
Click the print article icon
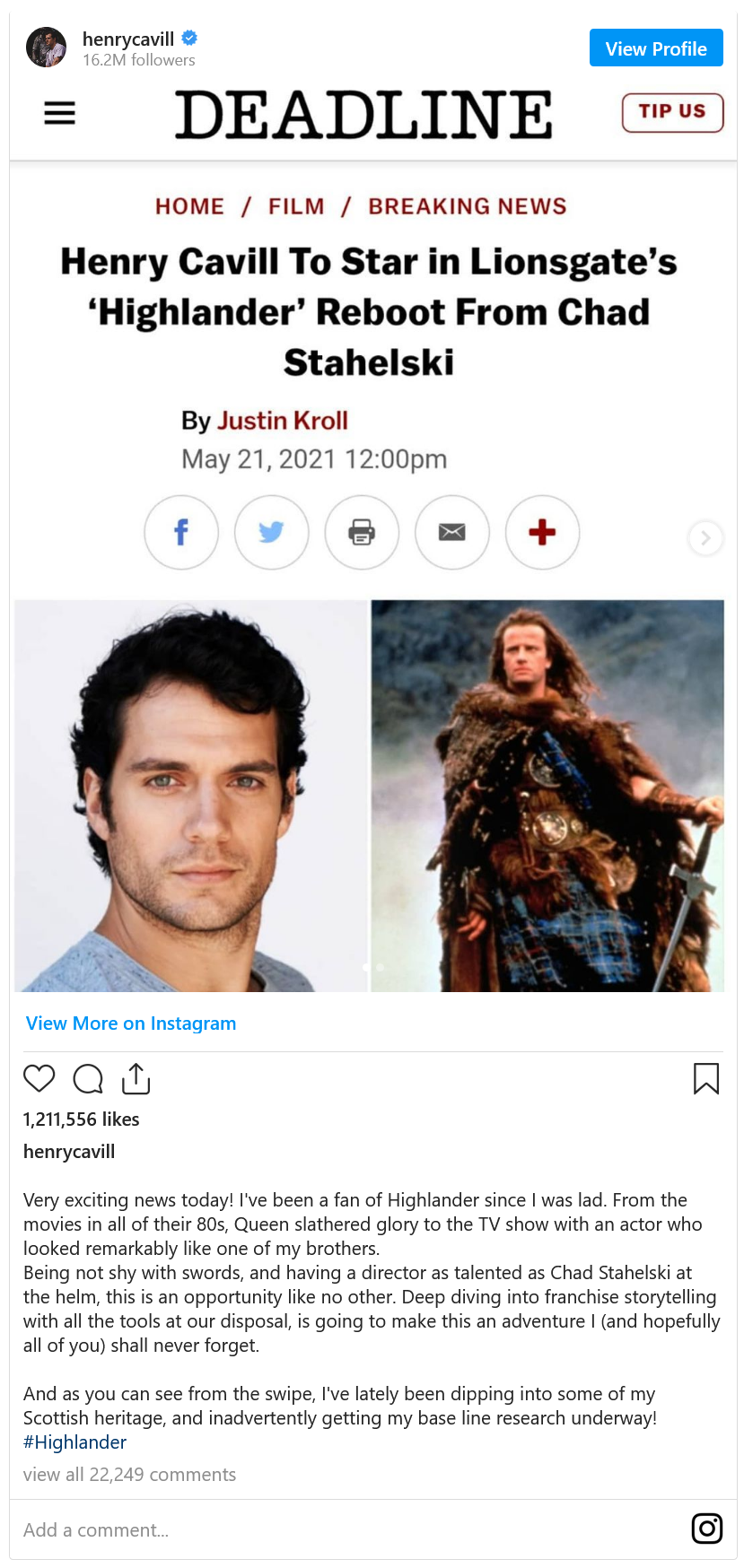click(x=362, y=532)
